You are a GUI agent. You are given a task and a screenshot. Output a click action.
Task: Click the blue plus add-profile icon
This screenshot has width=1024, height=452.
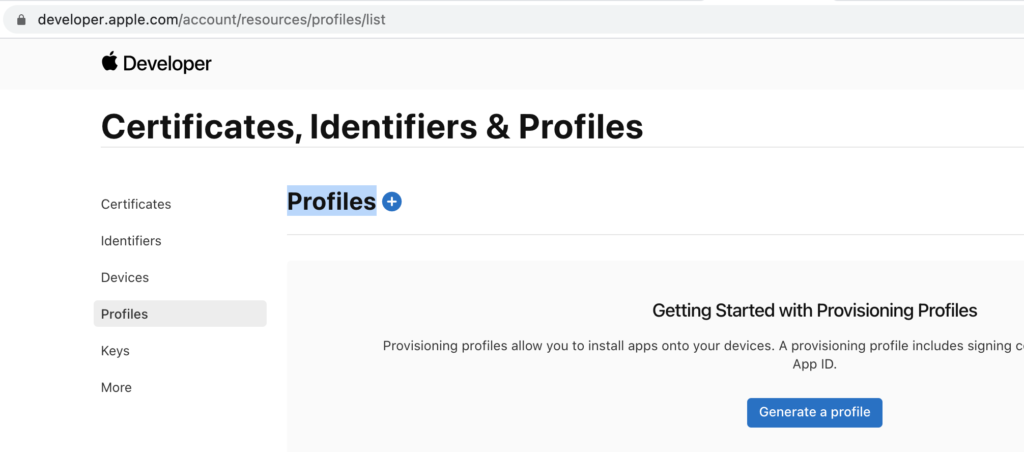pos(392,202)
